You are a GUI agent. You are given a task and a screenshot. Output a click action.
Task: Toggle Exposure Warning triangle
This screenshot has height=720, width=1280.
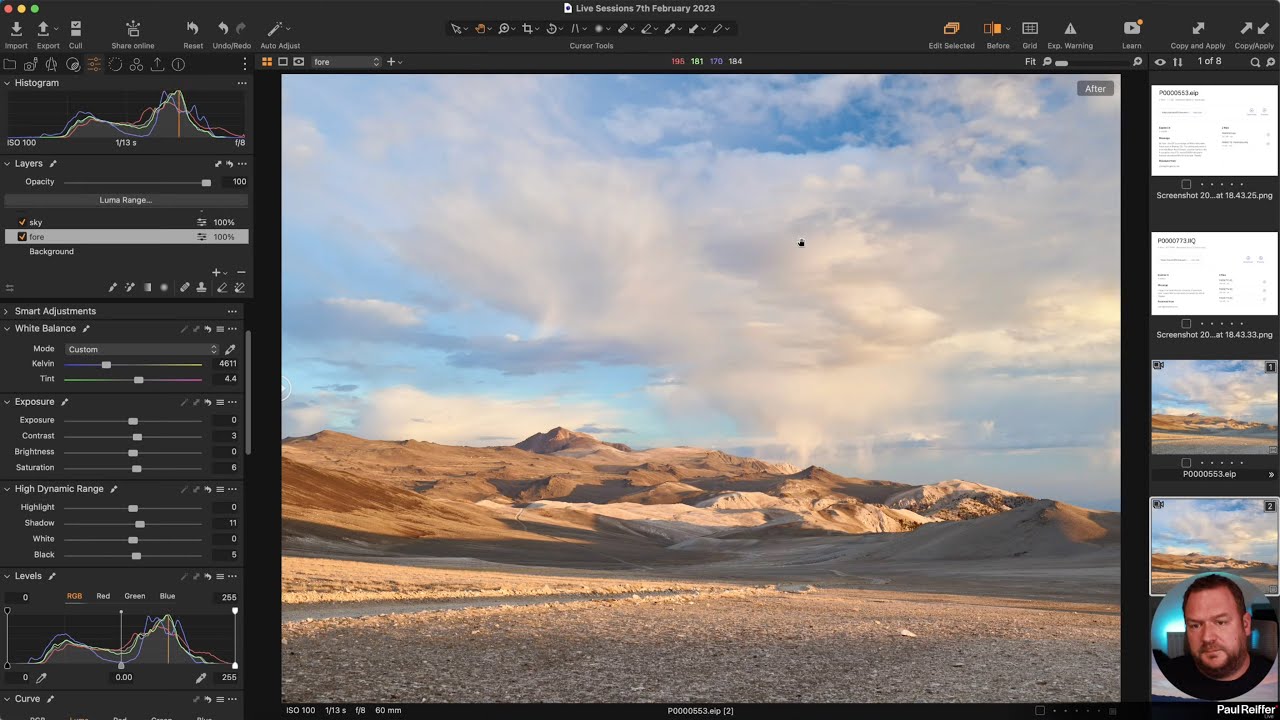(1070, 29)
